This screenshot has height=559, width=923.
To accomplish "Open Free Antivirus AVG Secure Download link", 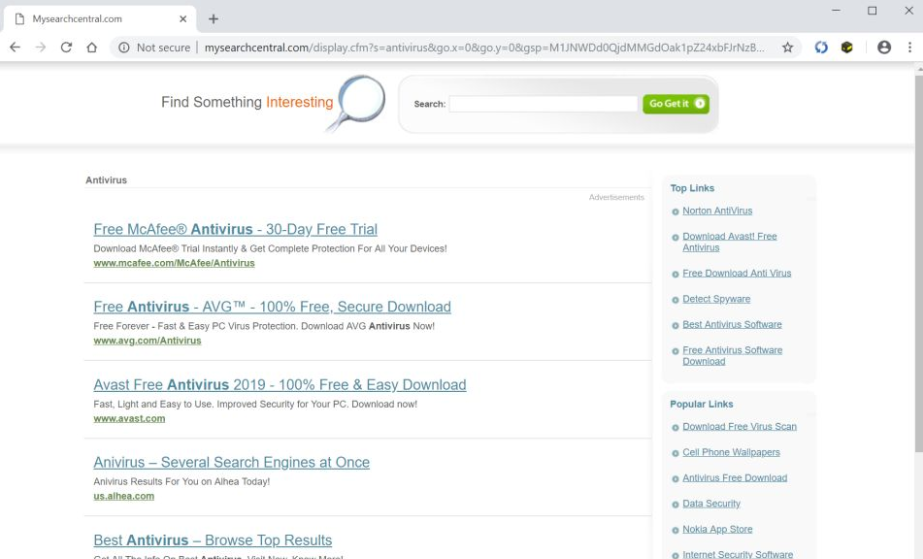I will 272,307.
